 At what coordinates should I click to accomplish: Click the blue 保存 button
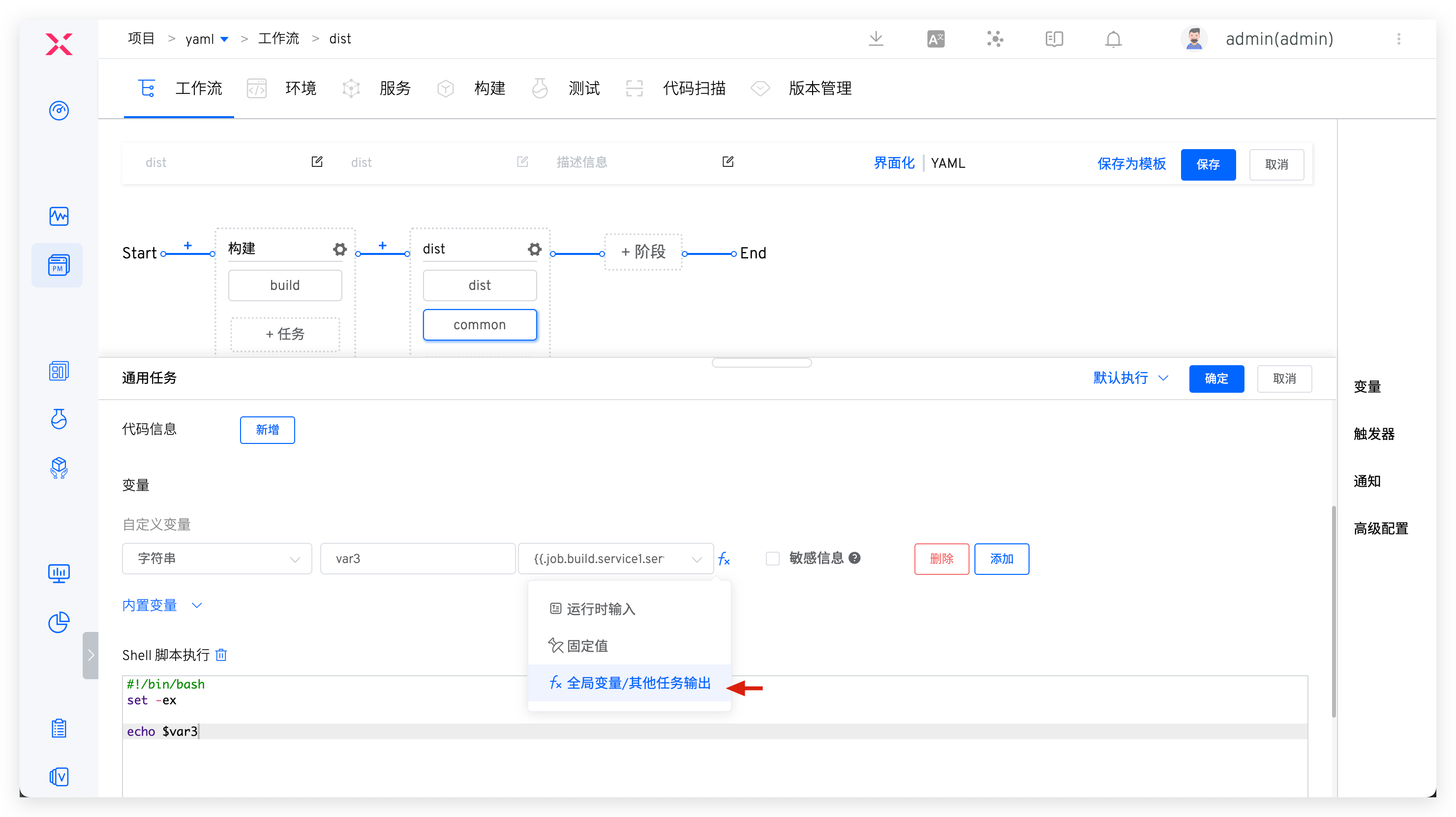(x=1207, y=164)
